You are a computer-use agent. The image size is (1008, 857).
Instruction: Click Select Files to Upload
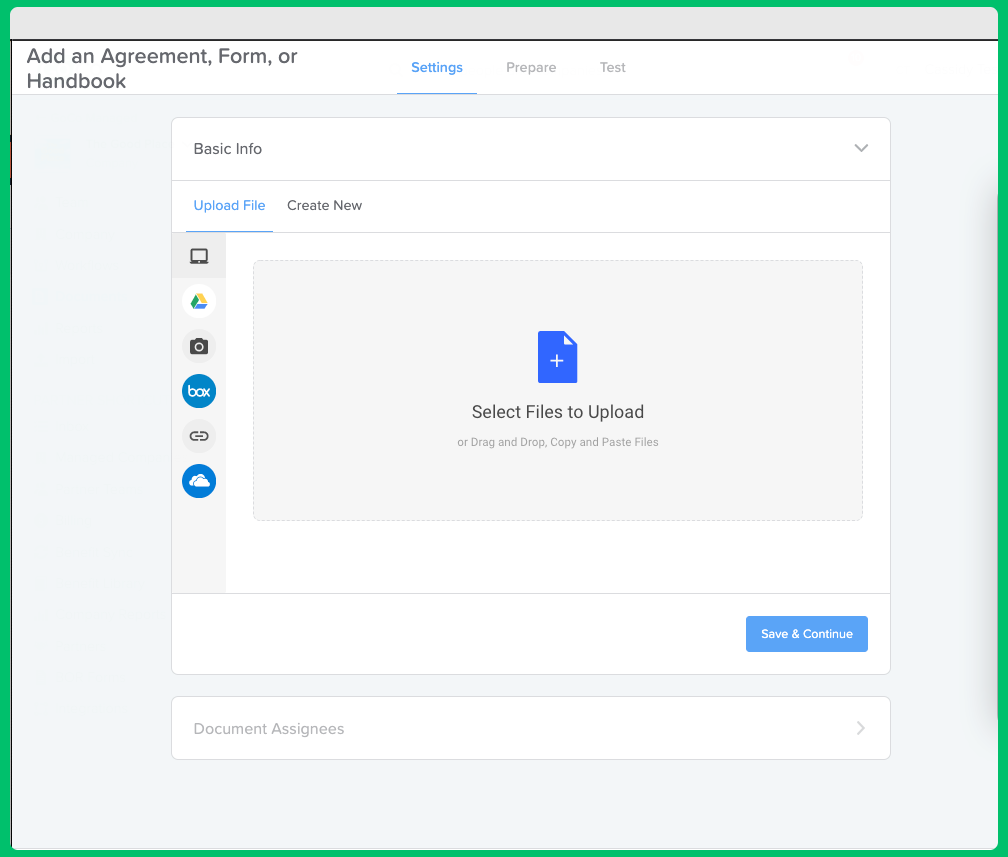557,411
